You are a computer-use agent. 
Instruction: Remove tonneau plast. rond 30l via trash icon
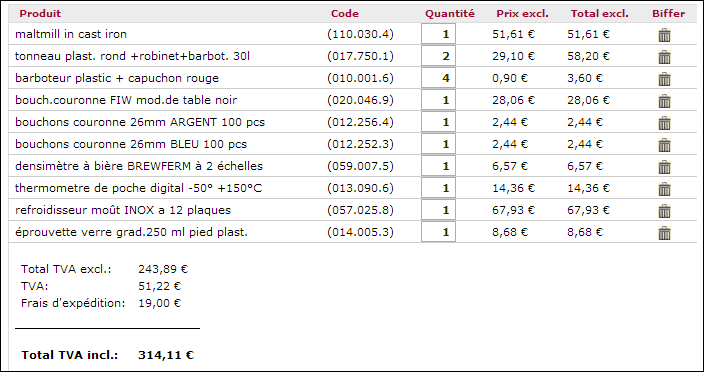[x=664, y=57]
